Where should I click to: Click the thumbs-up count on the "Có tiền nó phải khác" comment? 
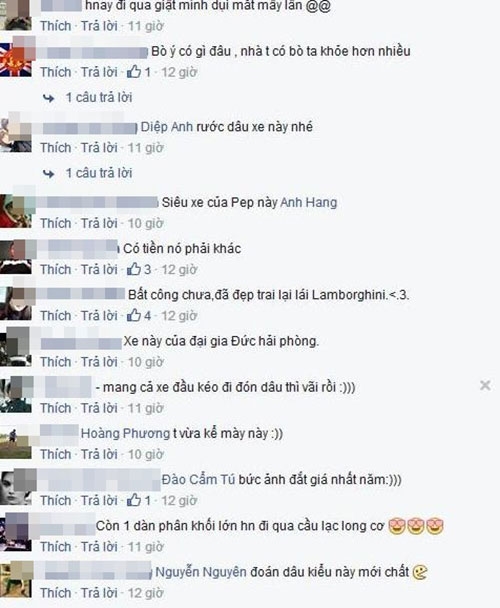point(147,269)
